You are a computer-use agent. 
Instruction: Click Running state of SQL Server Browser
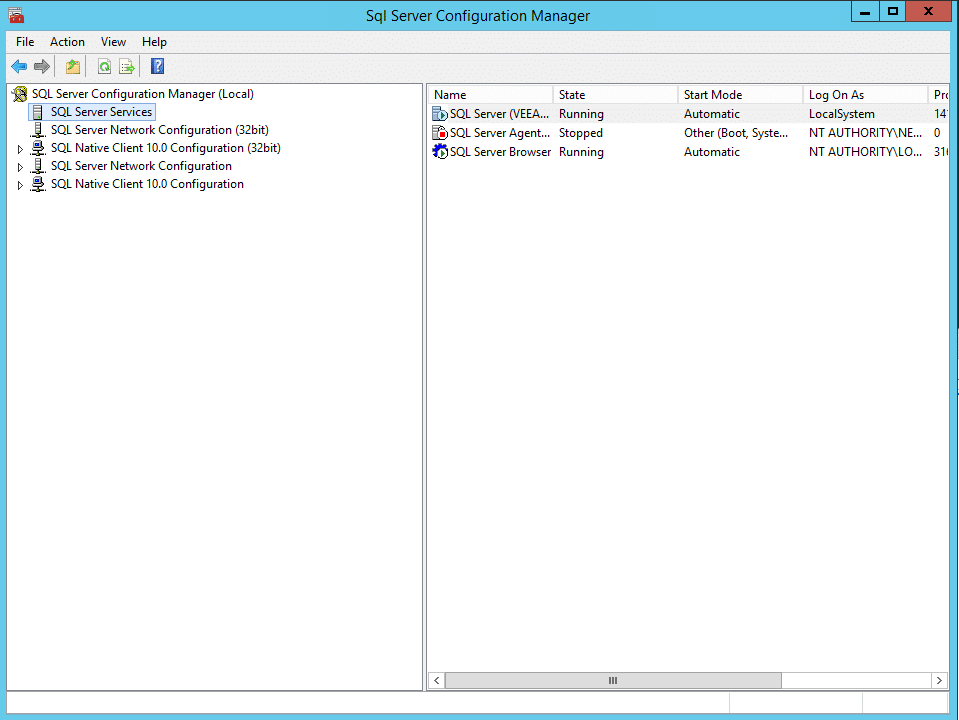coord(581,152)
